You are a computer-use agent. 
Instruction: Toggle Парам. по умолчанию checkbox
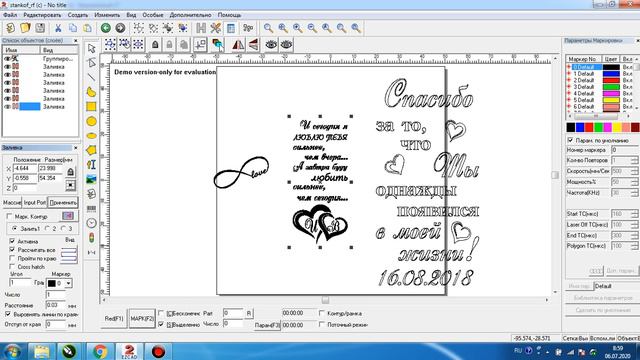tap(570, 140)
